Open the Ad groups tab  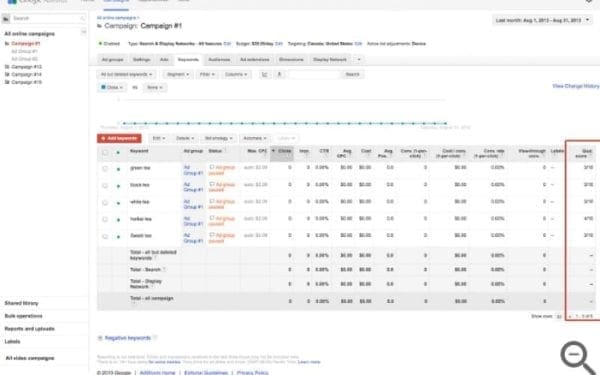click(x=112, y=60)
